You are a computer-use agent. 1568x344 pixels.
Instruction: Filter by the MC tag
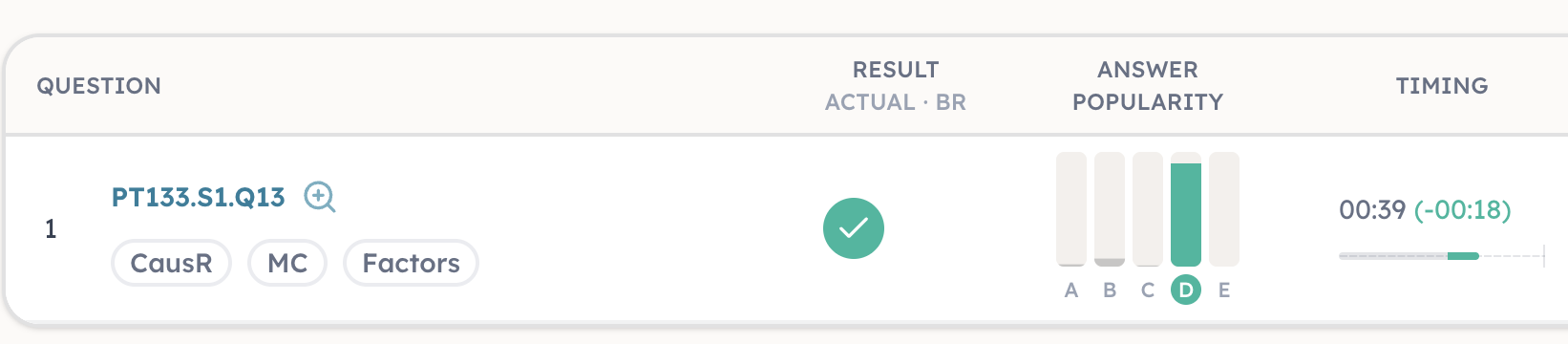click(287, 263)
